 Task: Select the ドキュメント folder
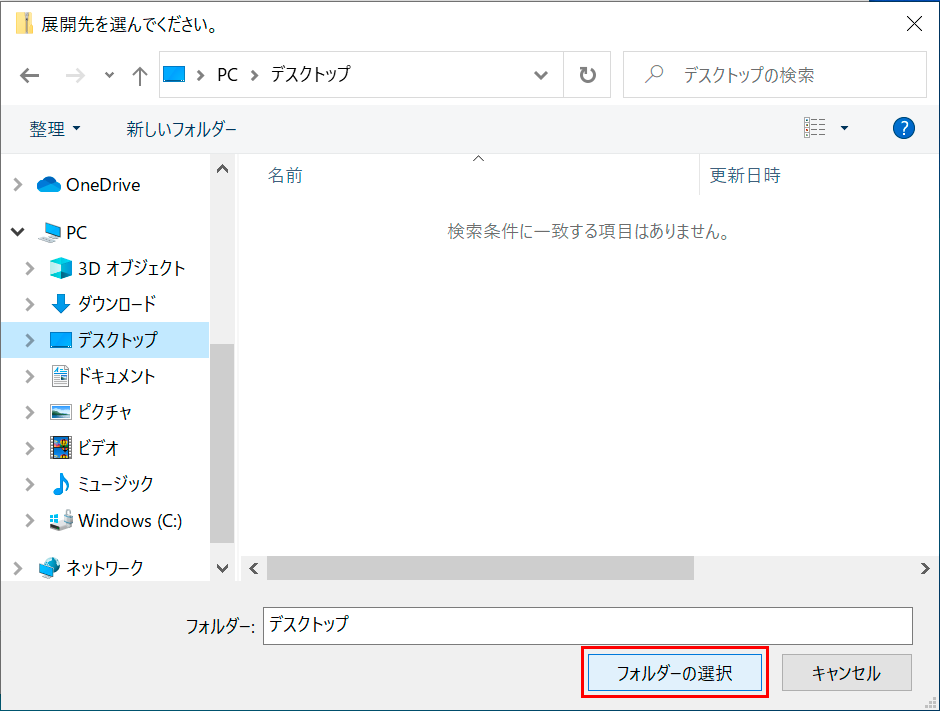[116, 376]
